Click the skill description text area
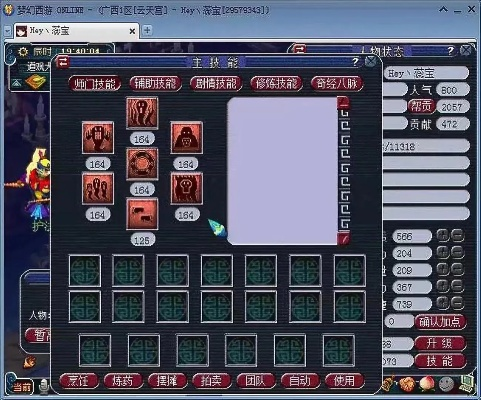Viewport: 481px width, 400px height. click(282, 171)
